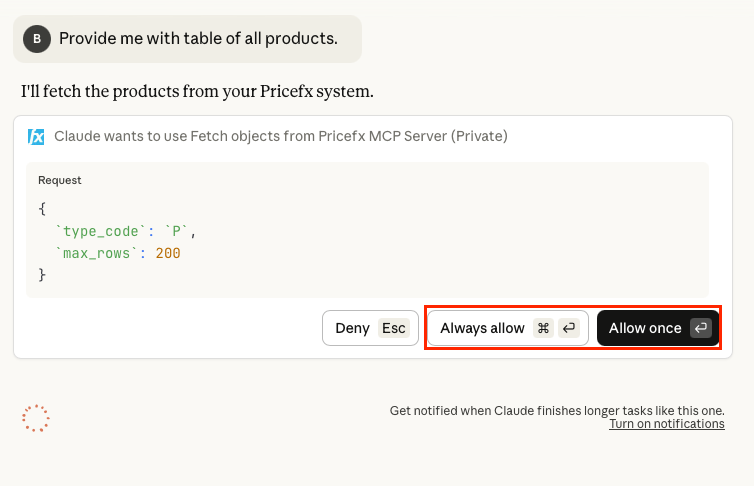
Task: Click the "B" user avatar
Action: [37, 39]
